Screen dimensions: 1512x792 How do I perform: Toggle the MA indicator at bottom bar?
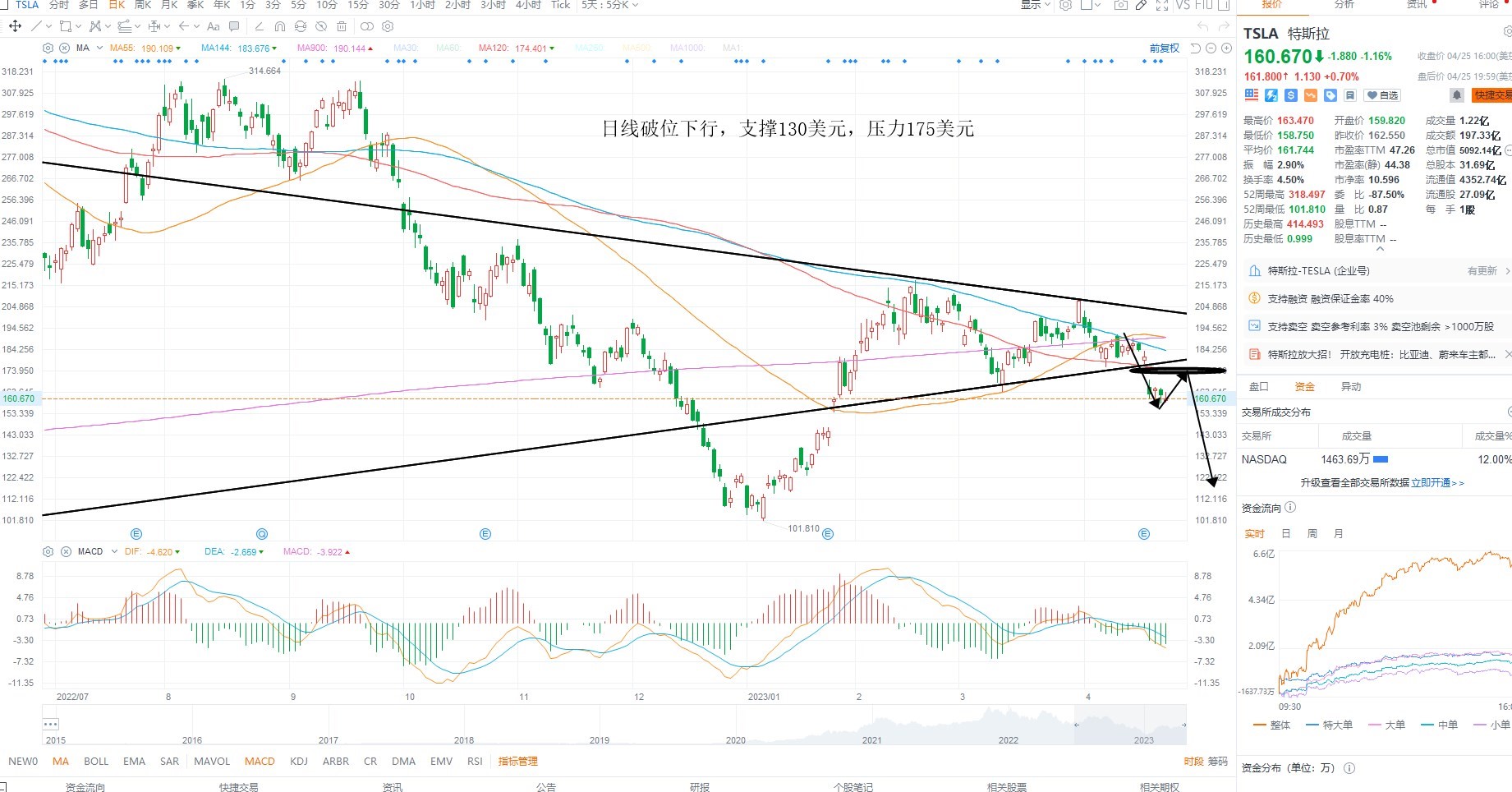[x=61, y=762]
